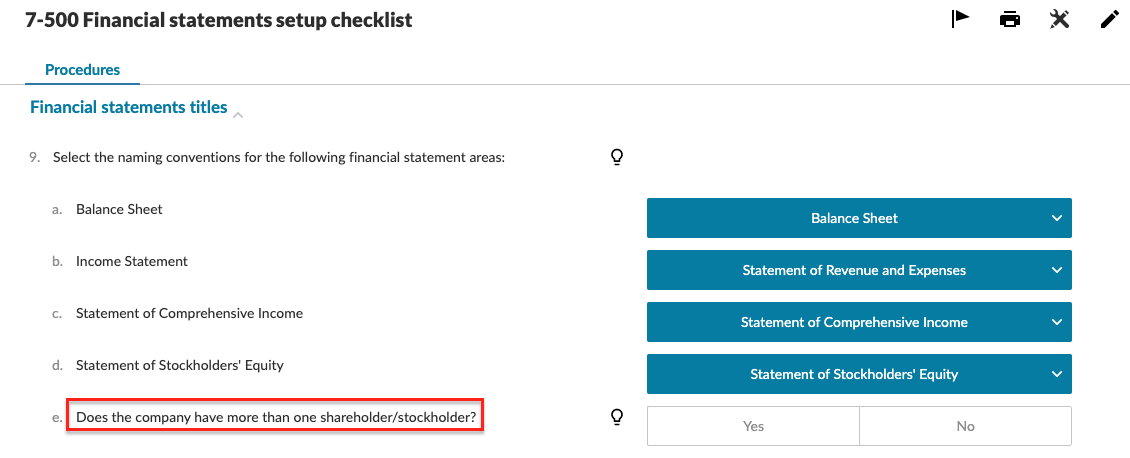Click the Income Statement row label
The width and height of the screenshot is (1130, 458).
(x=132, y=261)
